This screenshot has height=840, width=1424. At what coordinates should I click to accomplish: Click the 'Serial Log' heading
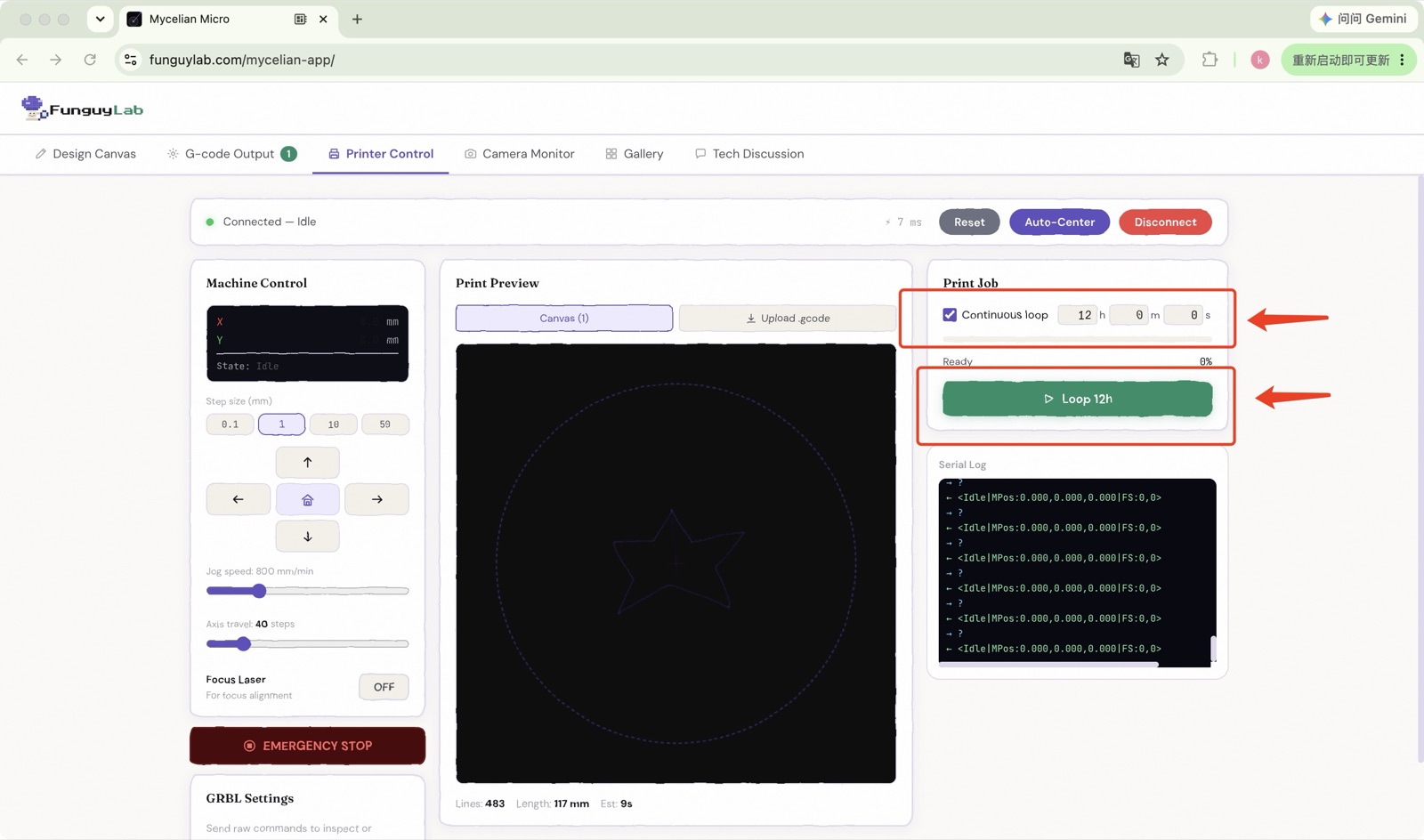(x=962, y=464)
